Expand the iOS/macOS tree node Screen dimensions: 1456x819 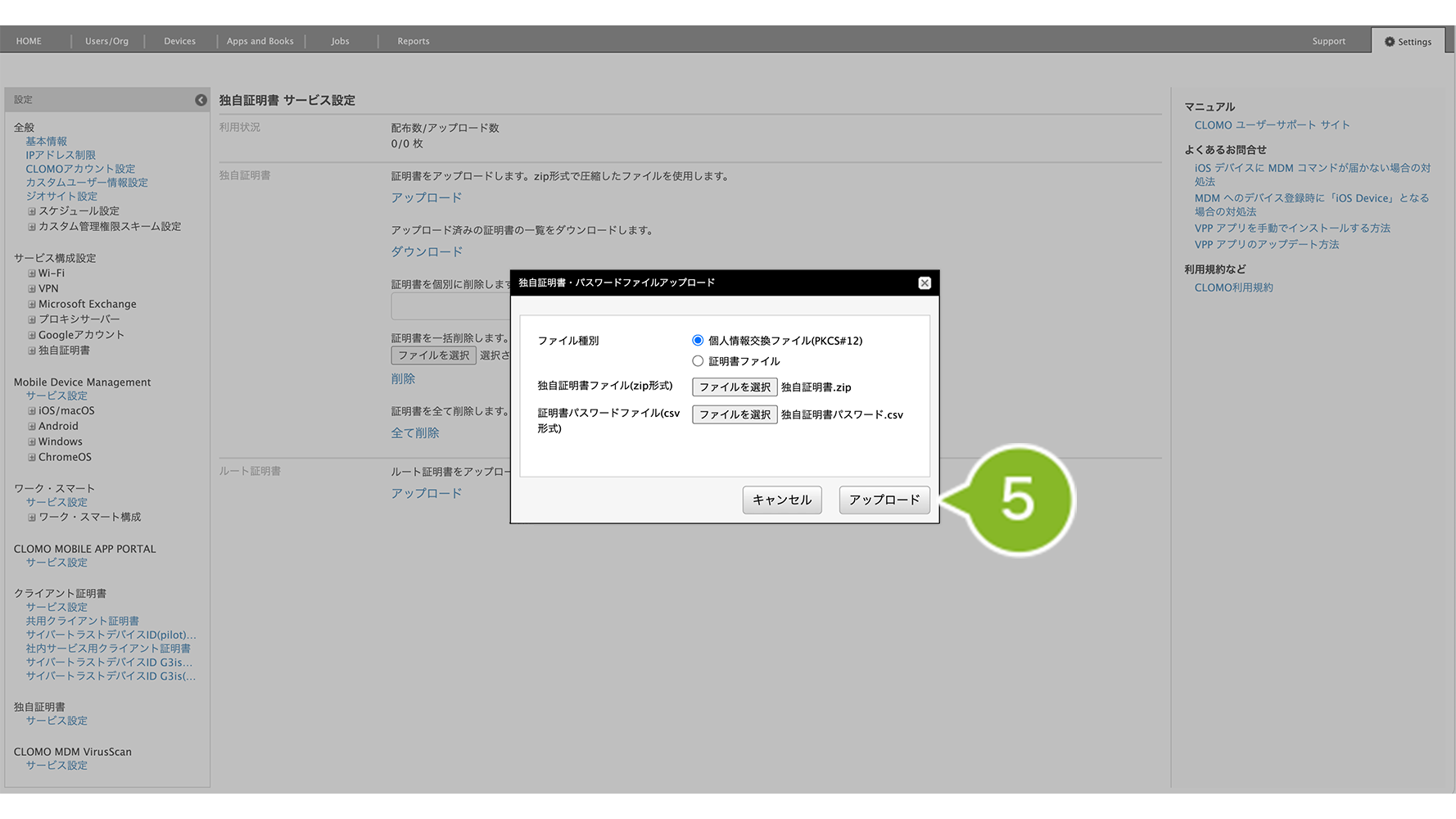pos(32,411)
